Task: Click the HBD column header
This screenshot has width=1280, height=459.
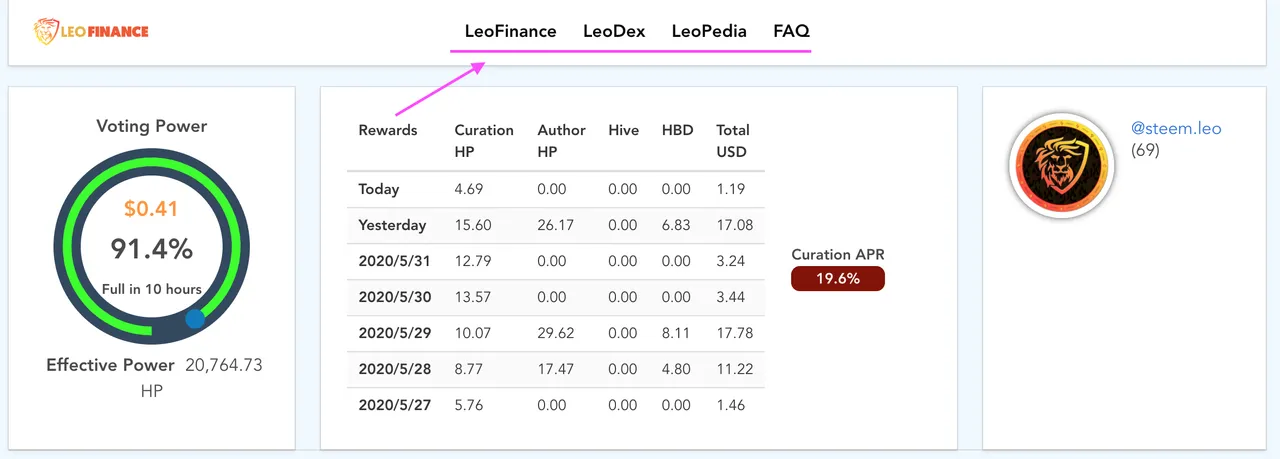Action: click(677, 130)
